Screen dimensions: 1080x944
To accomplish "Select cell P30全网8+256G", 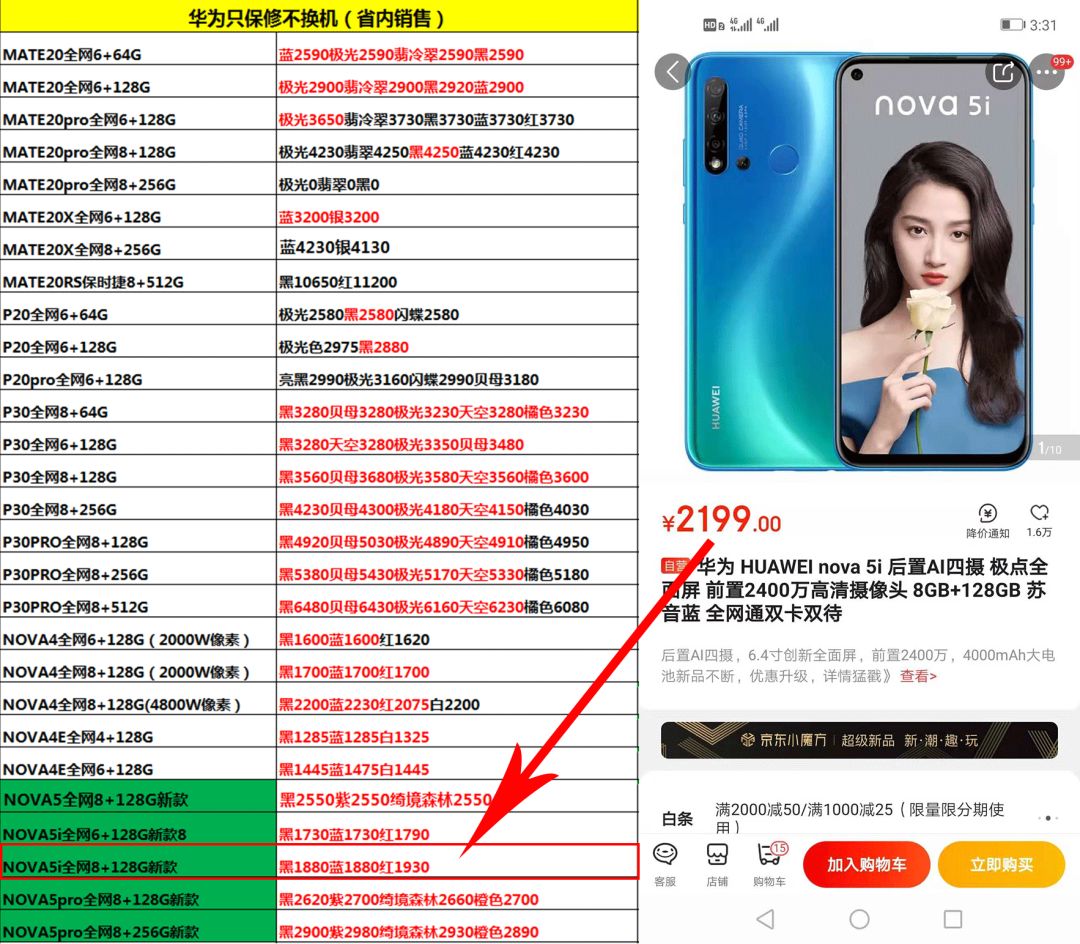I will pyautogui.click(x=138, y=504).
